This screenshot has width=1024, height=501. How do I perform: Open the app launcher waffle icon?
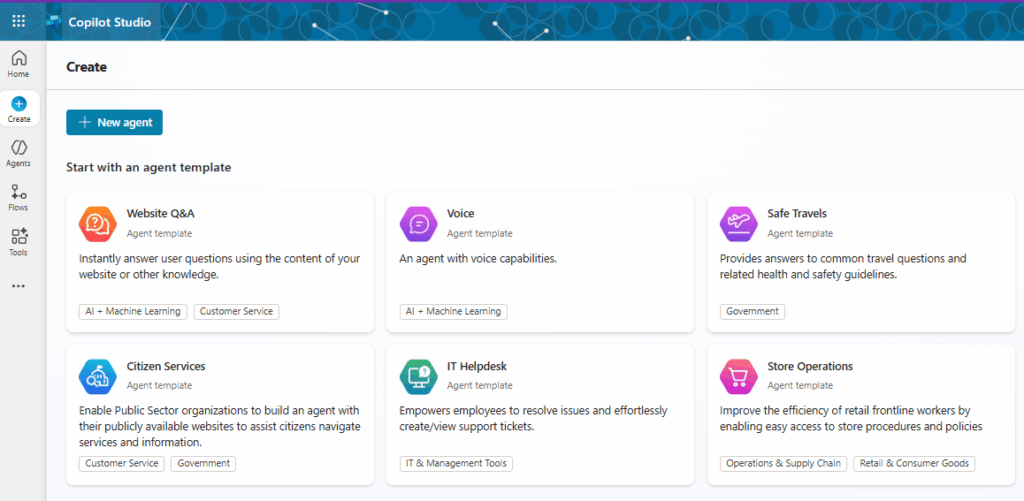[19, 22]
